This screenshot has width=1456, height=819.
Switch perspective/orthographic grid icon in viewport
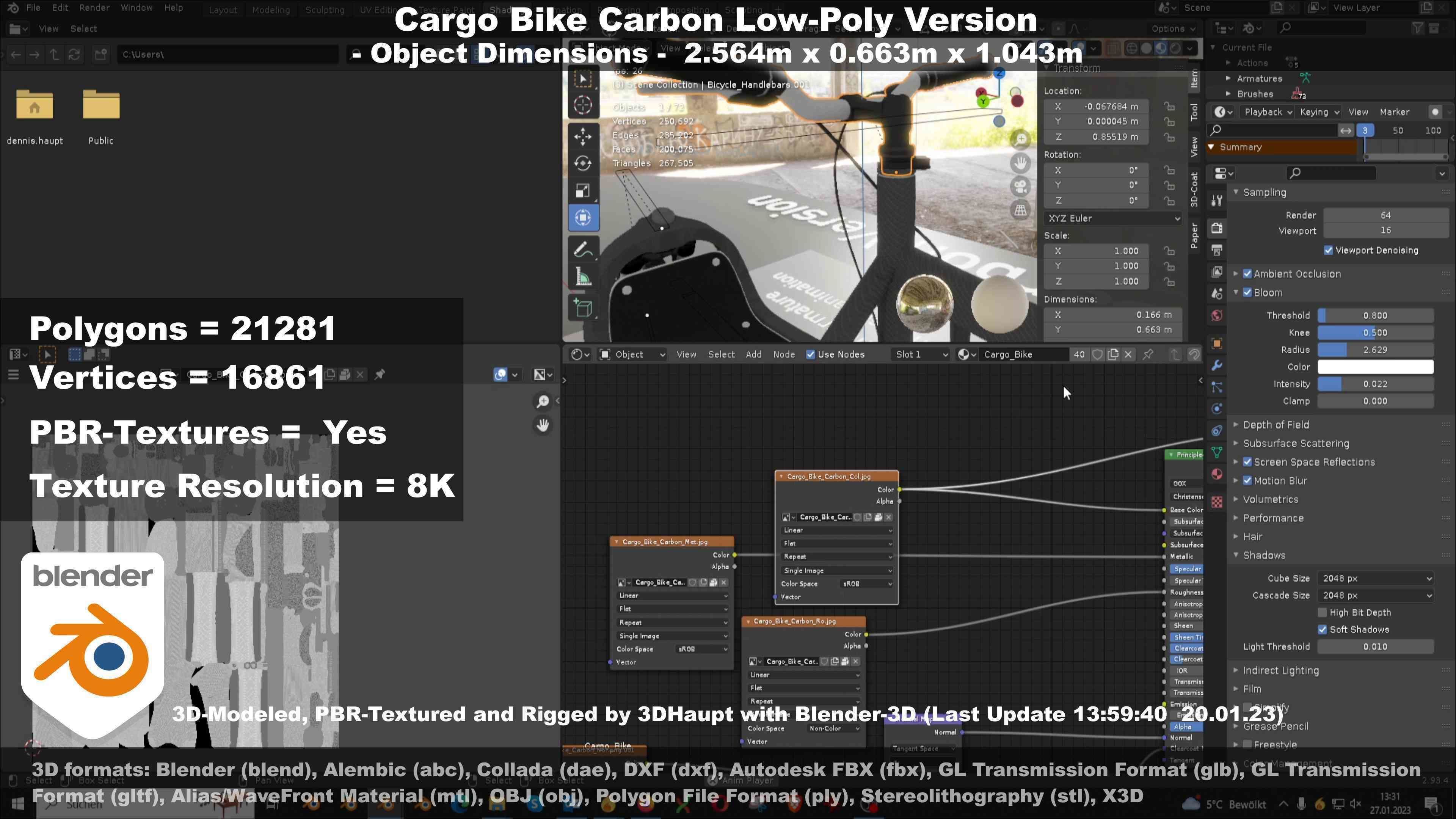1020,210
